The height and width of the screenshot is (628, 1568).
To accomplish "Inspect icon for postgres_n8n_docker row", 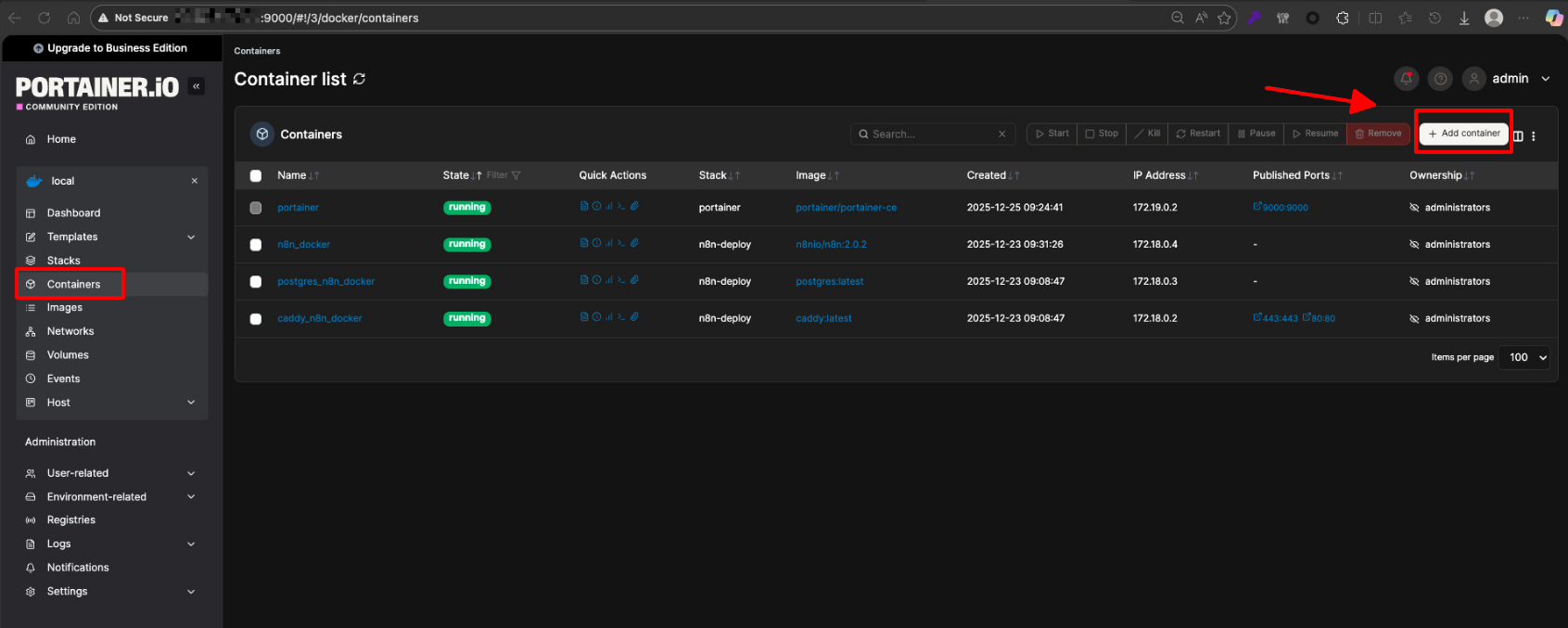I will click(596, 279).
